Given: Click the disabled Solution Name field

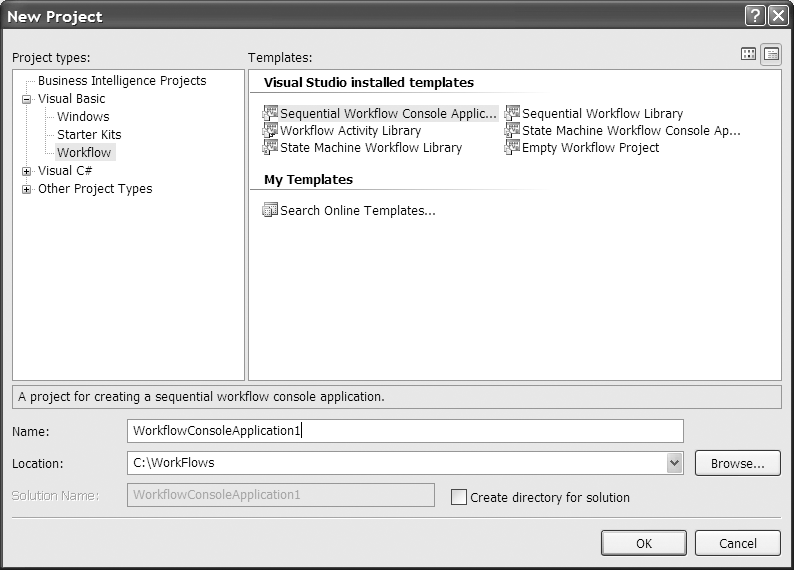Looking at the screenshot, I should 281,495.
